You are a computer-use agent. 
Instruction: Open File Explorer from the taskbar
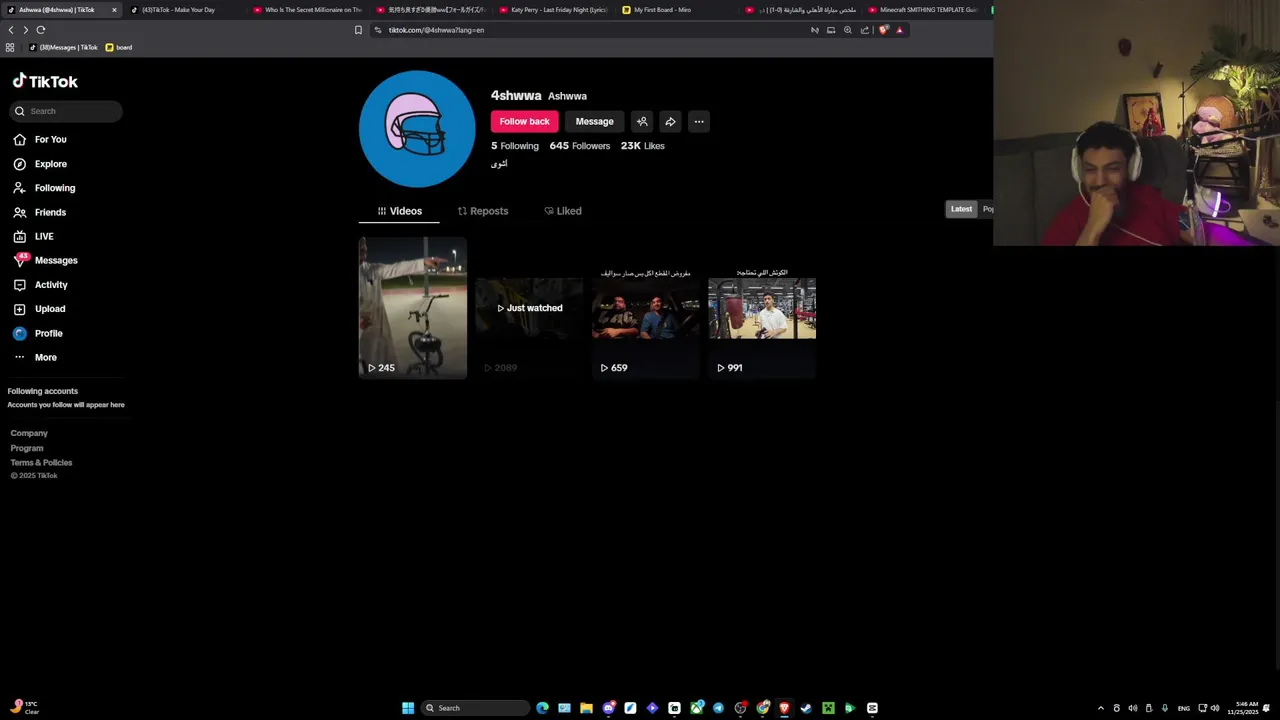[586, 708]
